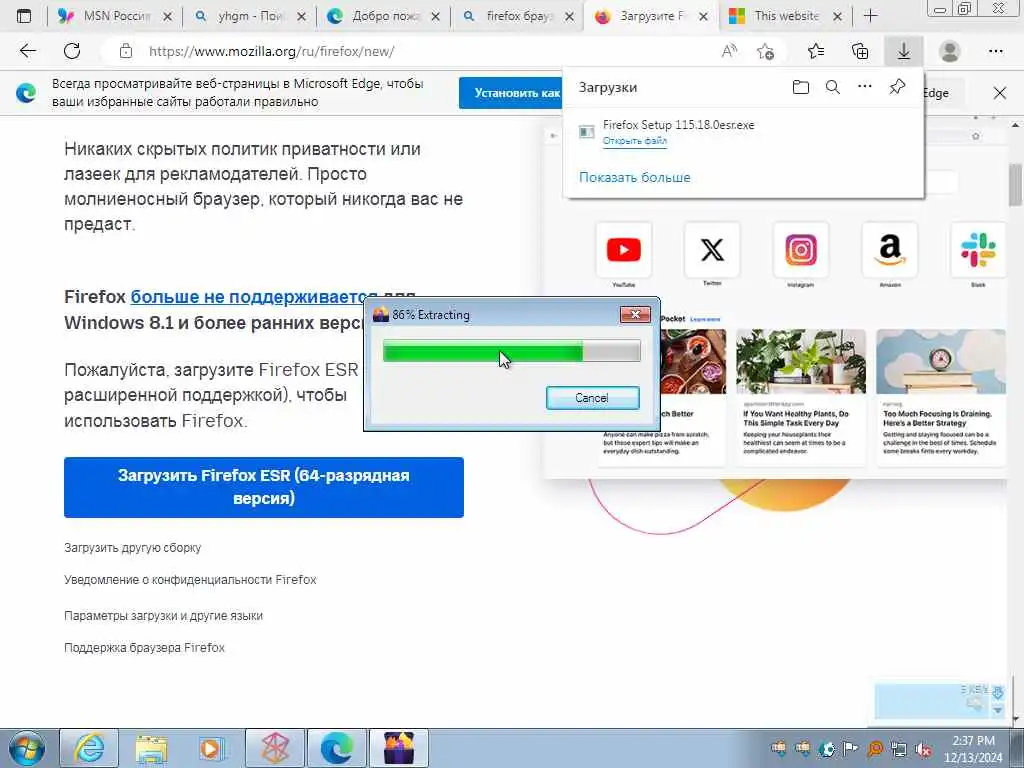Cancel the extraction dialog
Image resolution: width=1024 pixels, height=768 pixels.
(592, 398)
